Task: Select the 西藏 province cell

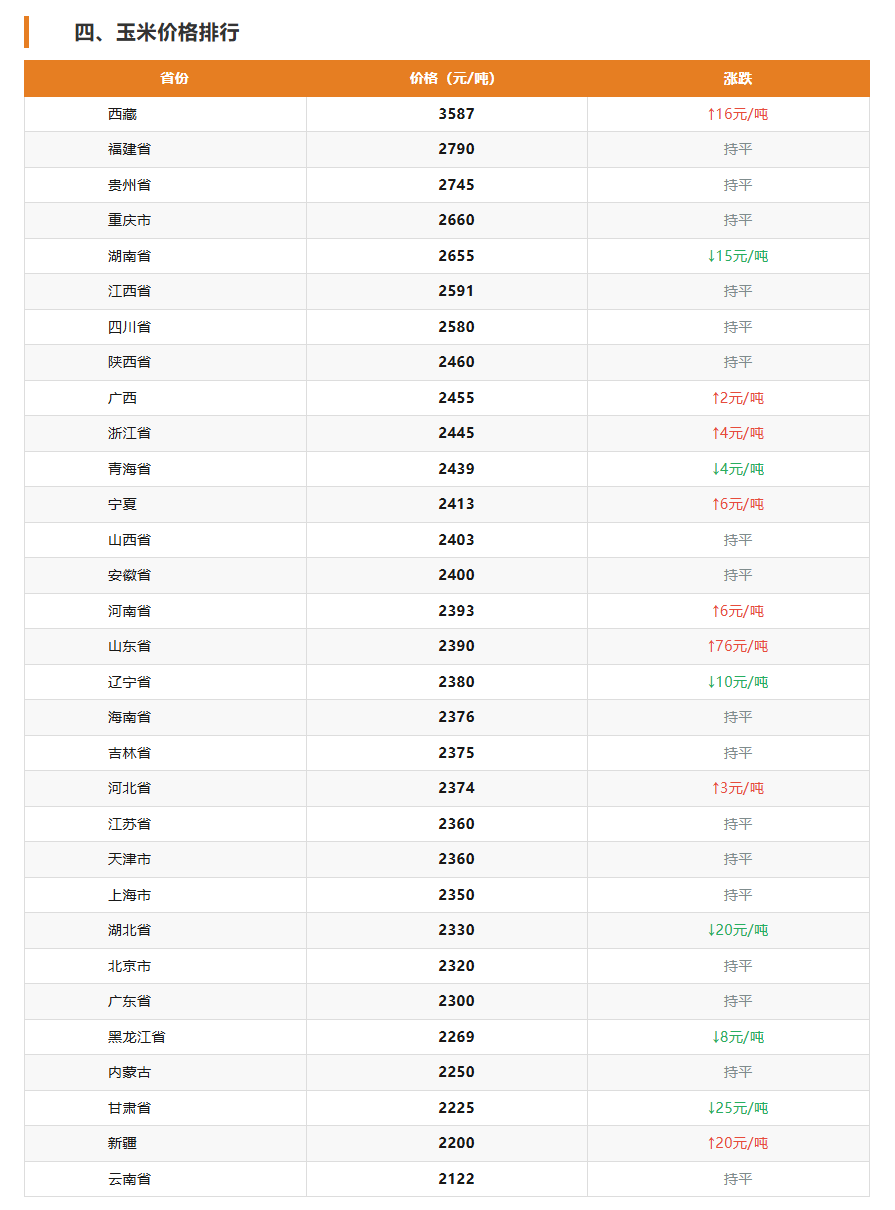Action: coord(122,114)
